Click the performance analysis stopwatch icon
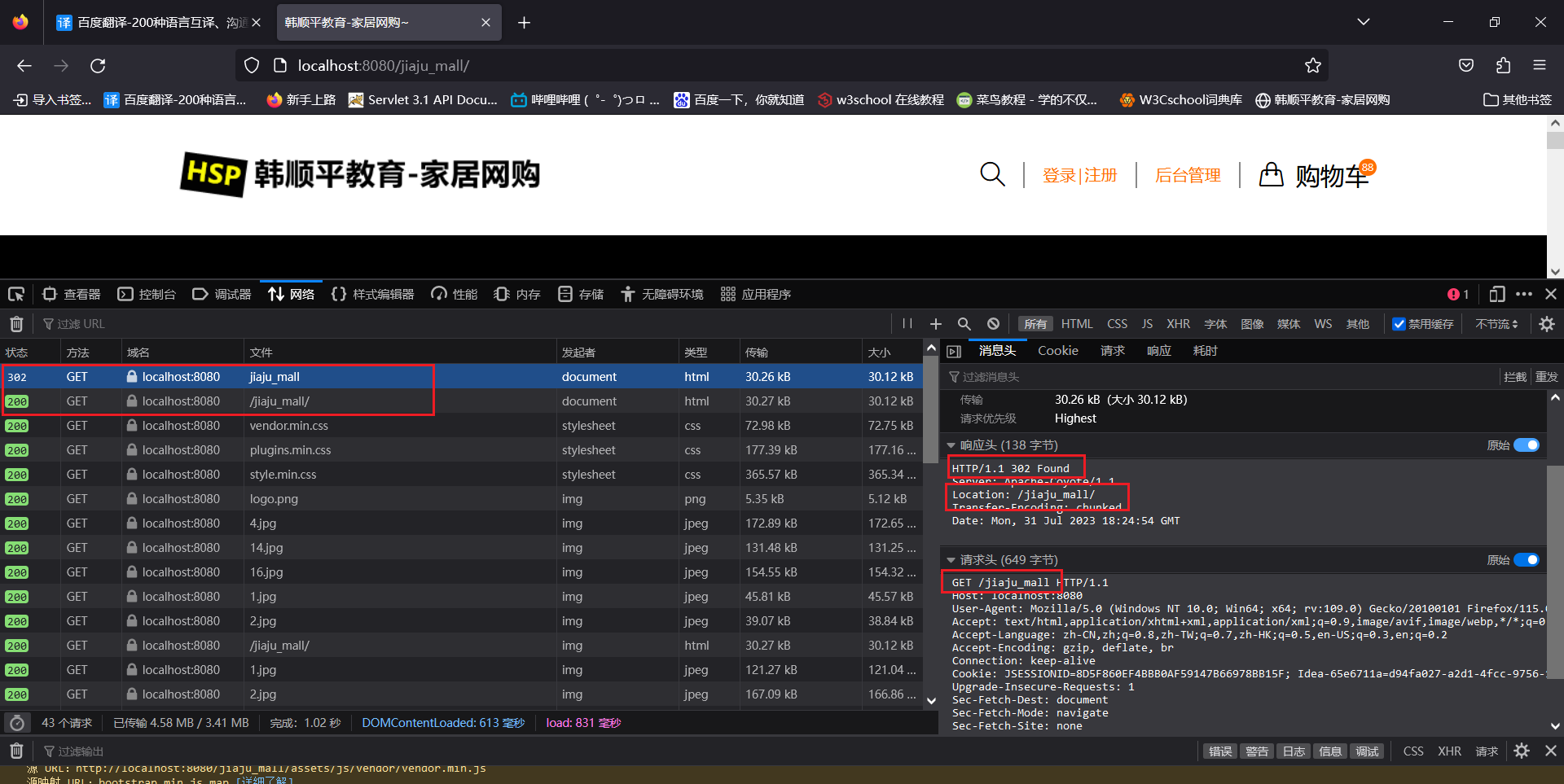The width and height of the screenshot is (1564, 784). [x=16, y=723]
